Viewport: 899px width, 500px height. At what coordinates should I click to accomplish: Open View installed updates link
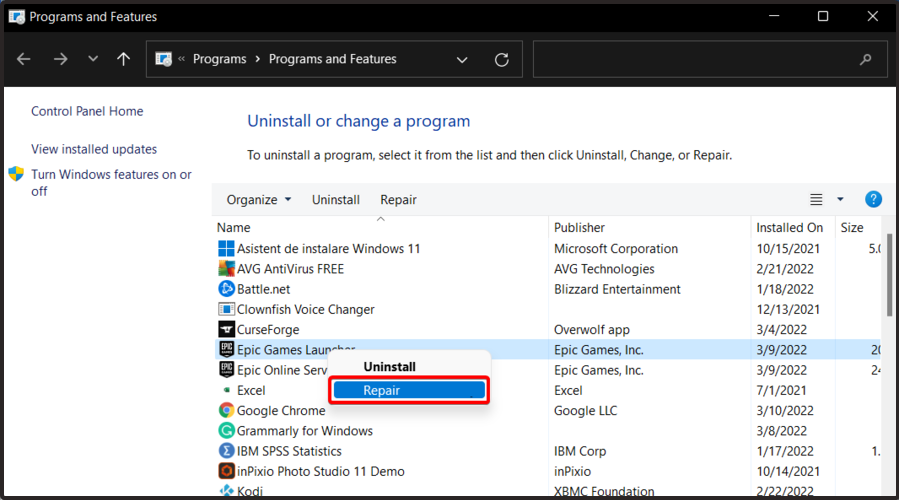tap(94, 149)
